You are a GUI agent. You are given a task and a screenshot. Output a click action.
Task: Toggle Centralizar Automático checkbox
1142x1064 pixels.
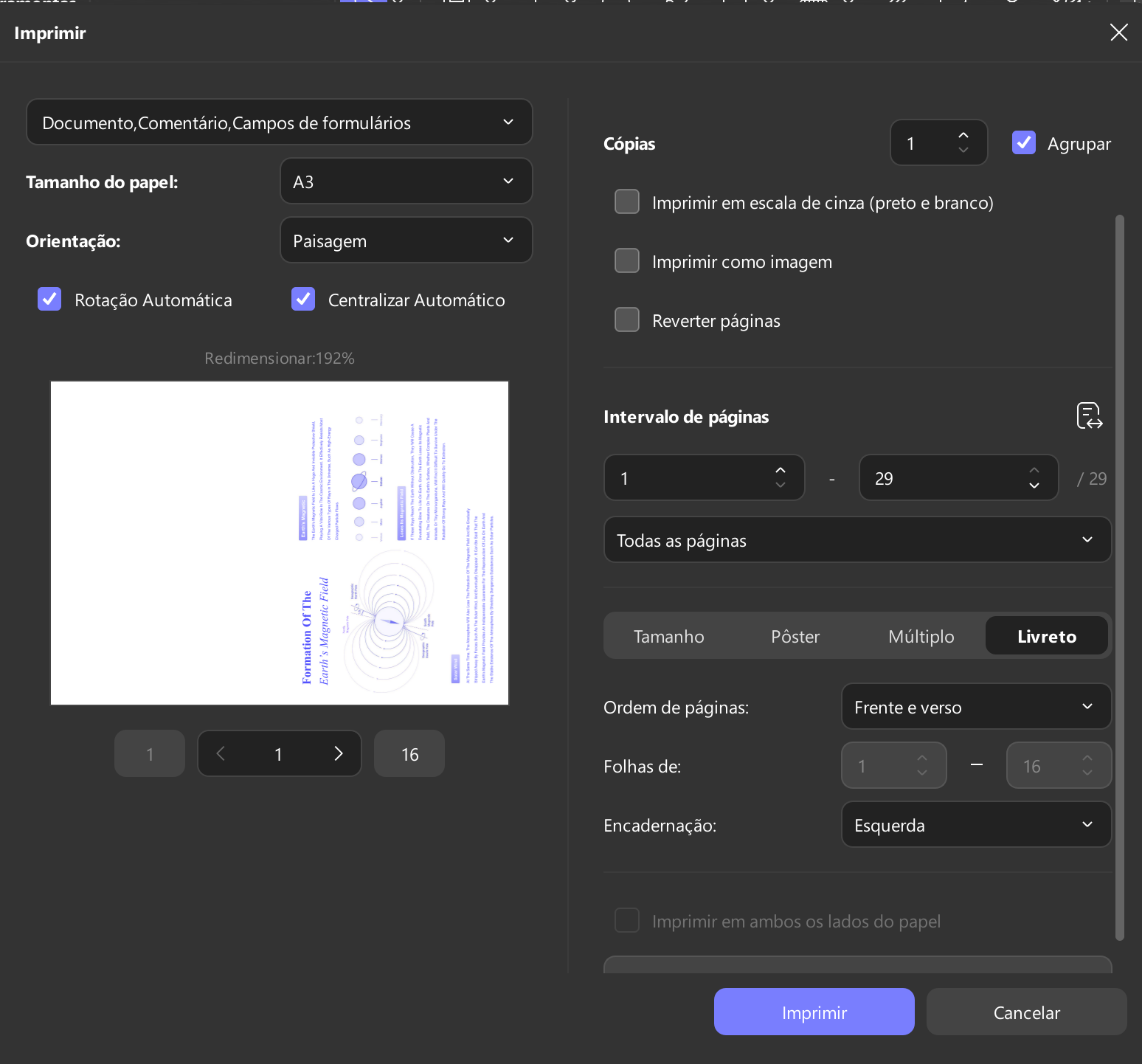(303, 299)
